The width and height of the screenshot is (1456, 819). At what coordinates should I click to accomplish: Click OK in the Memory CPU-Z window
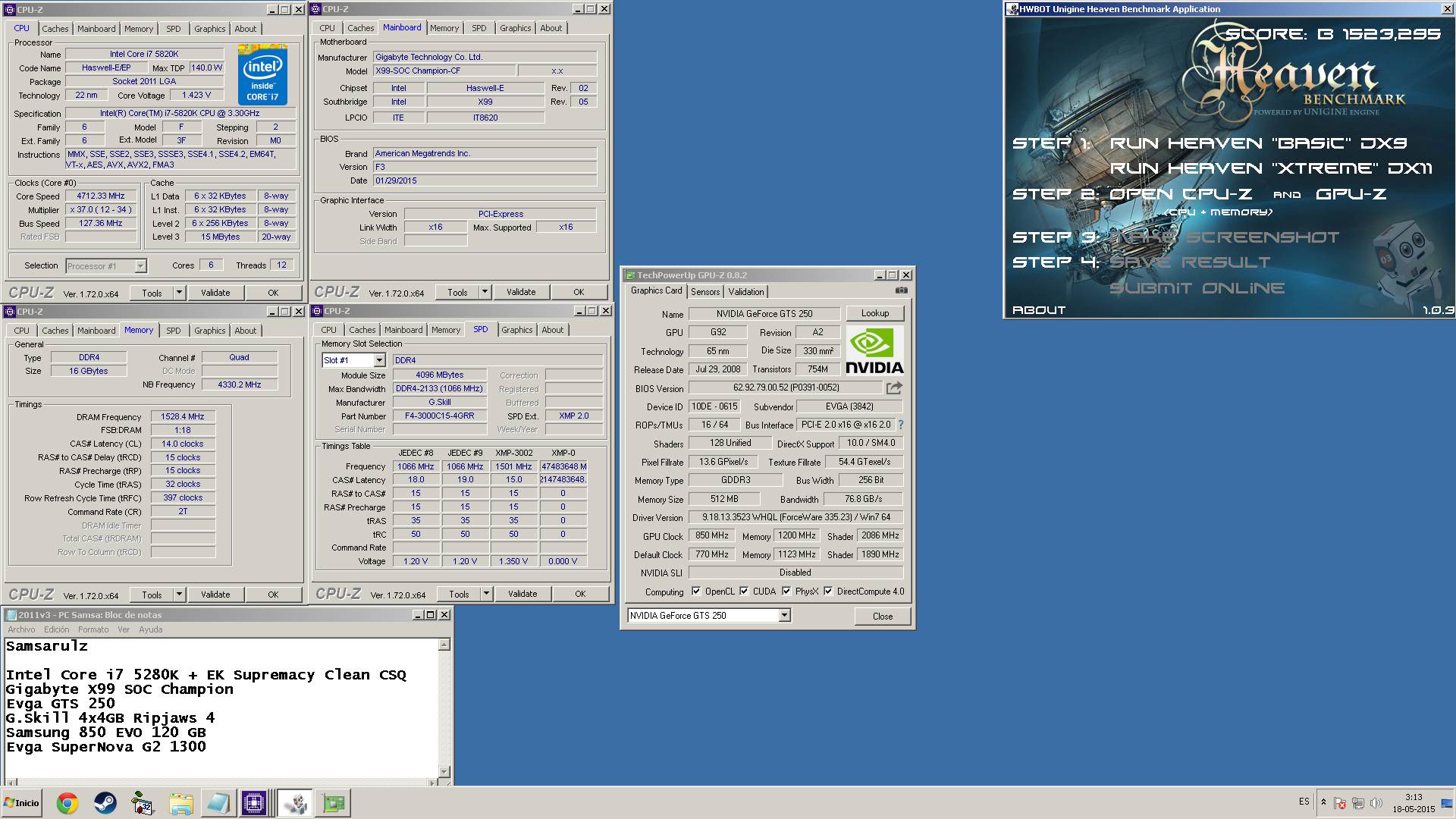click(273, 595)
